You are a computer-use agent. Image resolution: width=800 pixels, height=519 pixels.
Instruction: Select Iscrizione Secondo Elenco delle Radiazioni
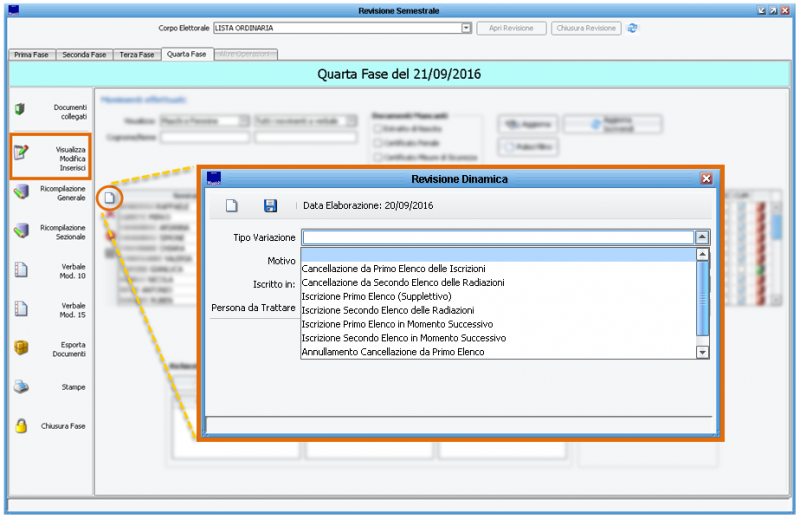[388, 310]
